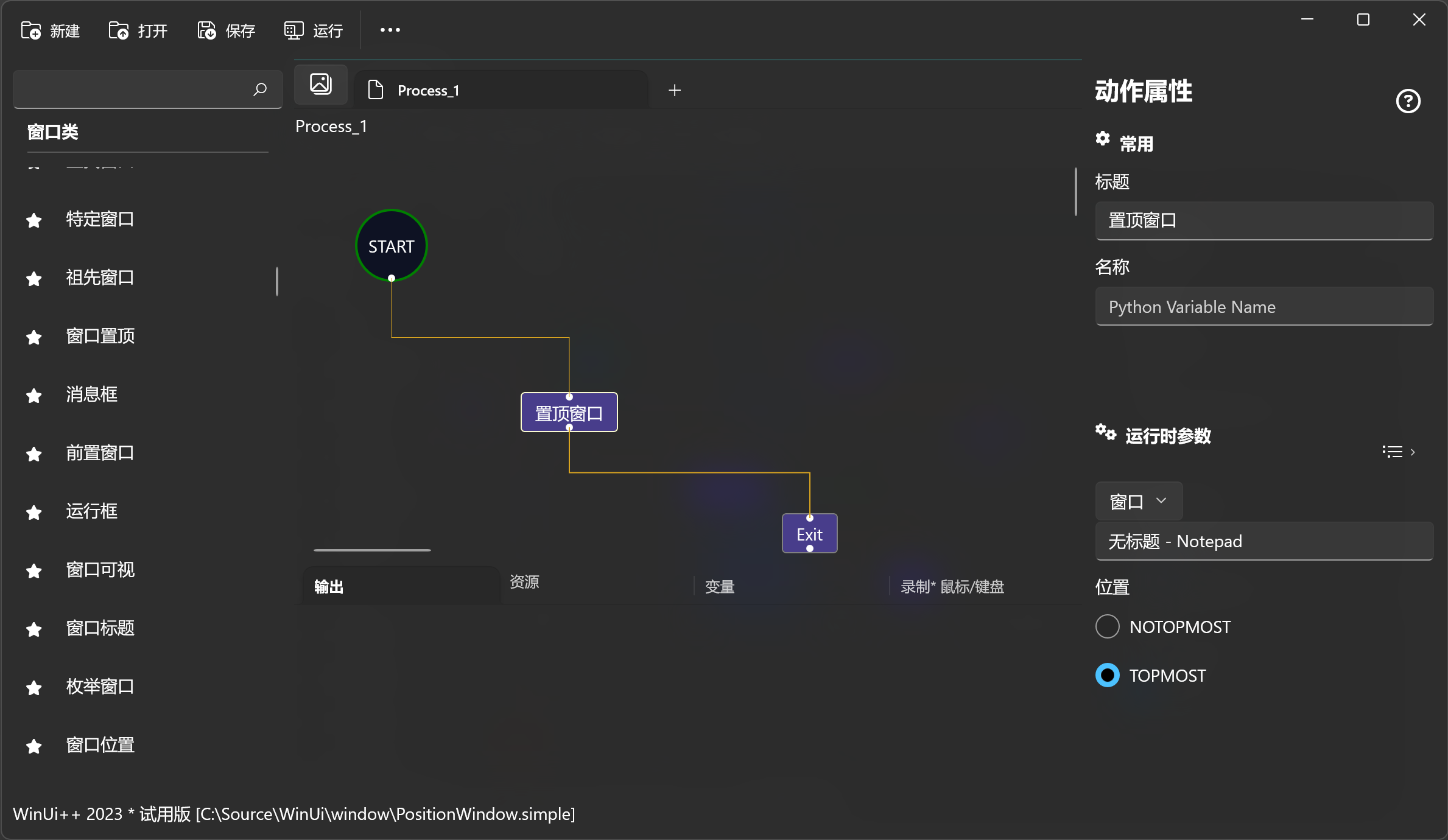Click the Run toolbar icon
1448x840 pixels.
[294, 30]
